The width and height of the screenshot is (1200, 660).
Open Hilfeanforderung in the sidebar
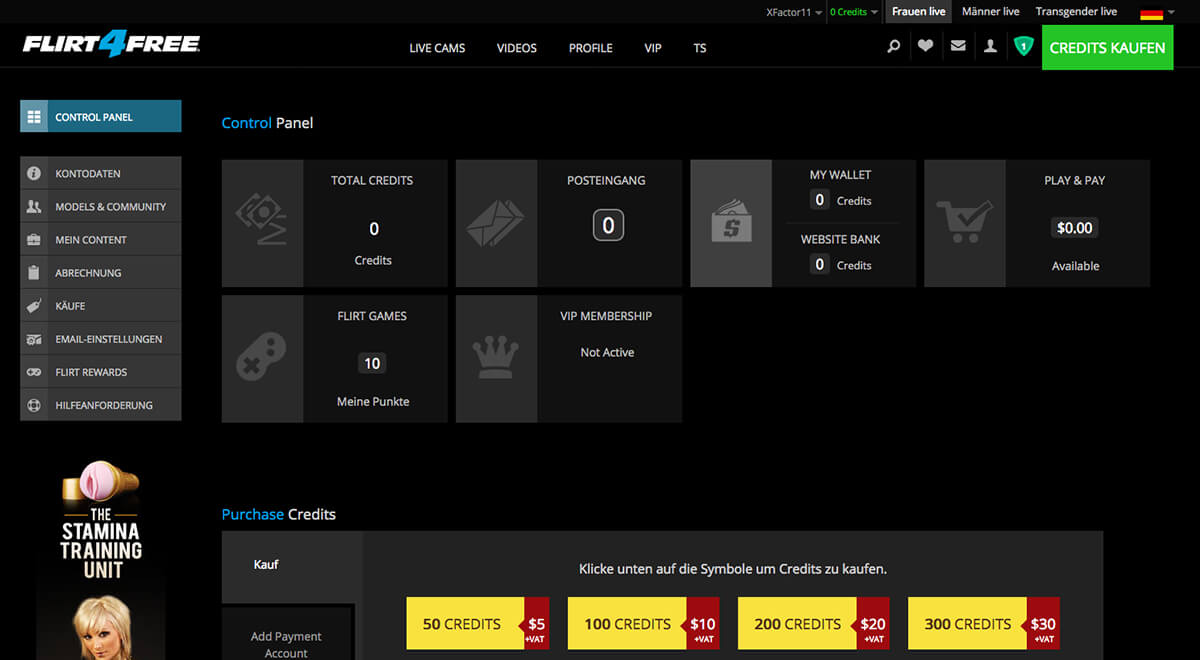[101, 405]
